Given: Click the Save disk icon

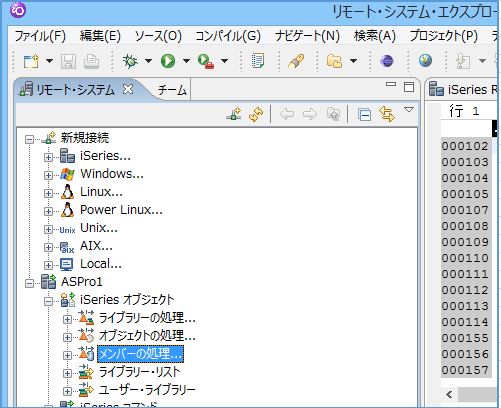Looking at the screenshot, I should (x=68, y=62).
